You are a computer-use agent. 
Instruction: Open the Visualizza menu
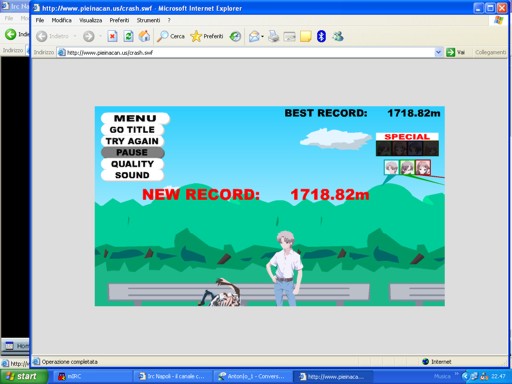pos(90,20)
